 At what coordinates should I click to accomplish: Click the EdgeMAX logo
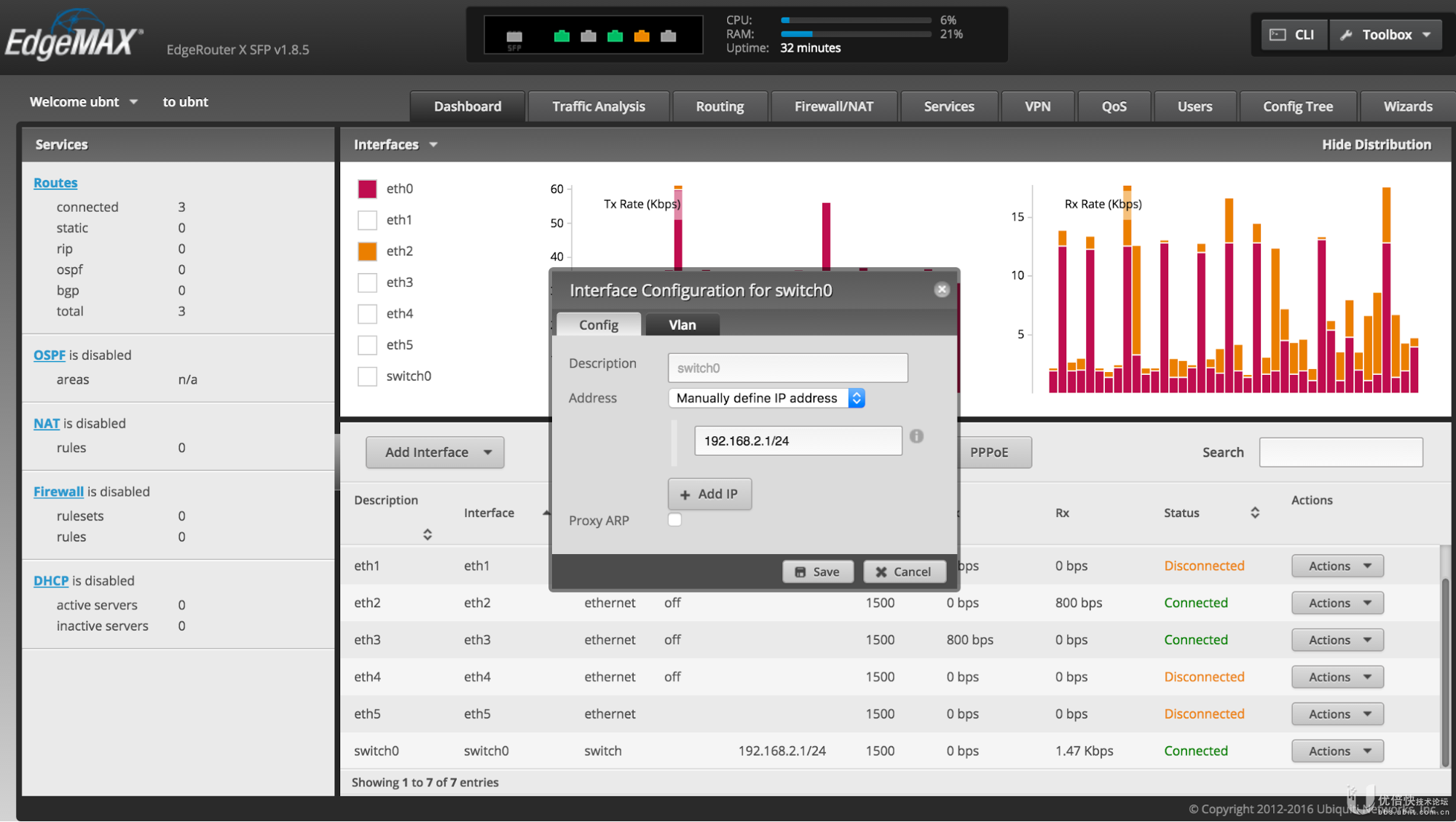pos(74,36)
